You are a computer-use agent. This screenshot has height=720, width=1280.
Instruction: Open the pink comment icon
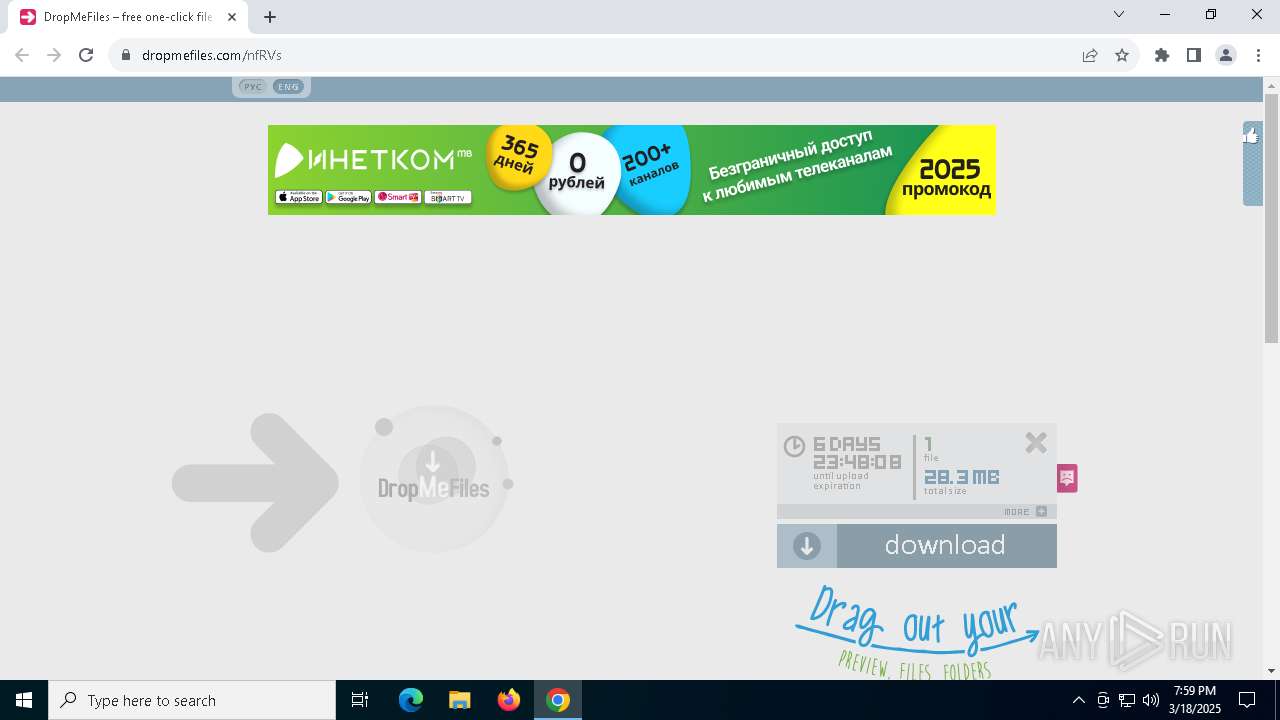(x=1067, y=478)
